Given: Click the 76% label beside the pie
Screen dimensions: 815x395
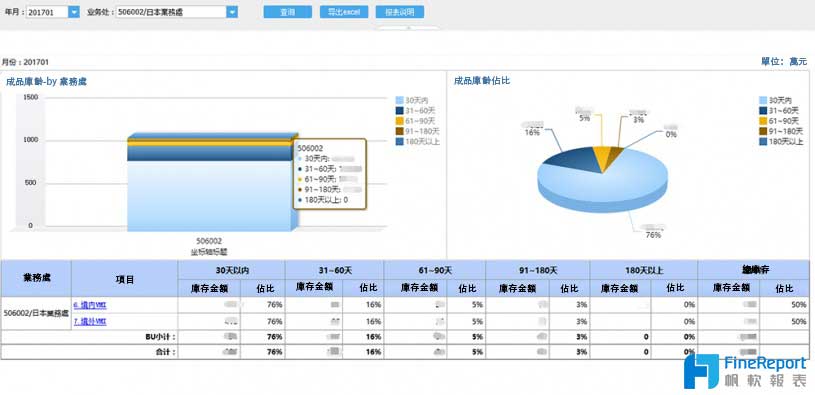Looking at the screenshot, I should pyautogui.click(x=653, y=235).
